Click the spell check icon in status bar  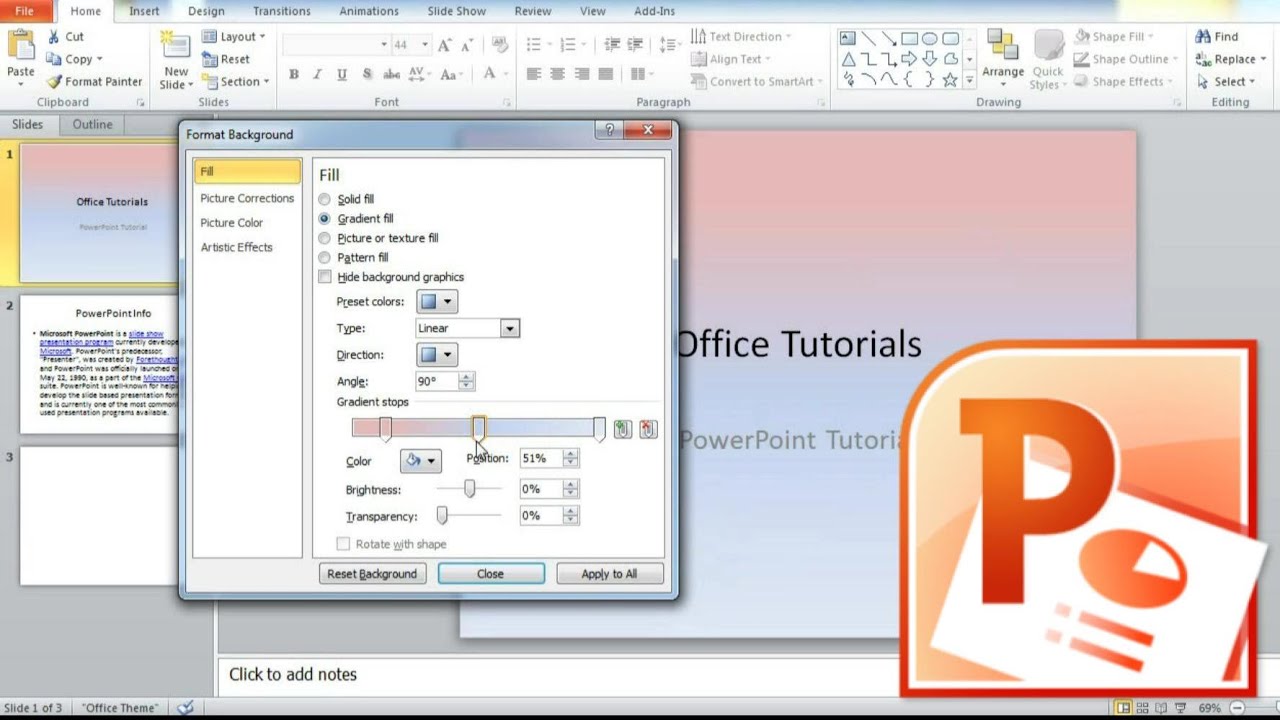185,707
